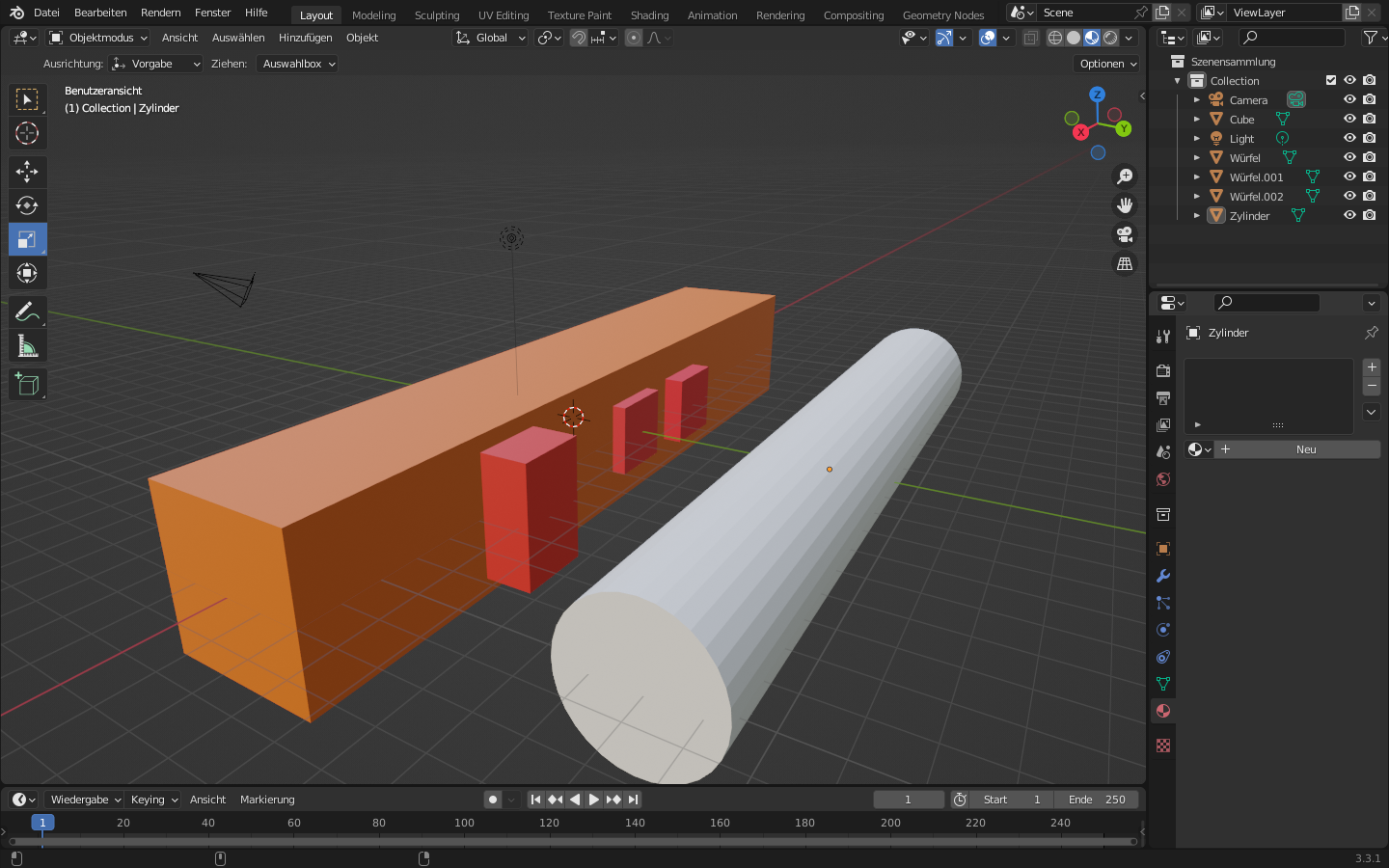
Task: Open the Optionen button in viewport header
Action: click(1107, 64)
